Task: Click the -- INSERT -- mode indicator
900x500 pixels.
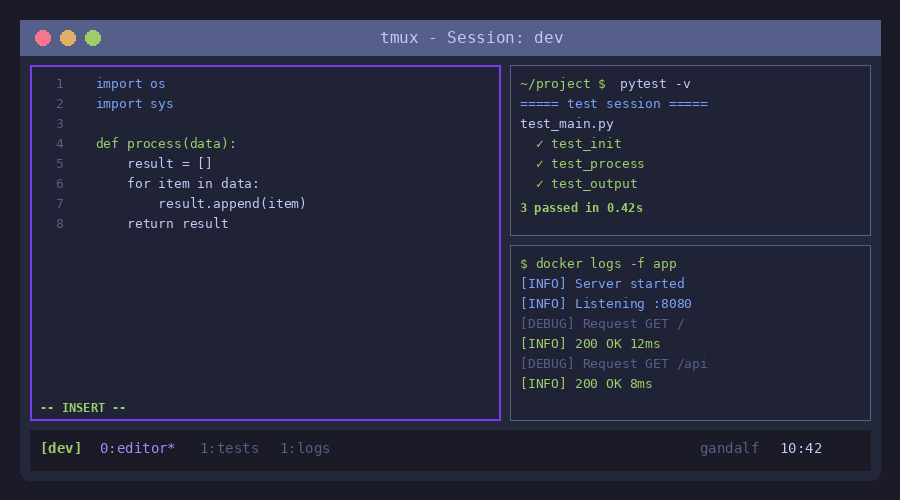Action: click(x=83, y=408)
